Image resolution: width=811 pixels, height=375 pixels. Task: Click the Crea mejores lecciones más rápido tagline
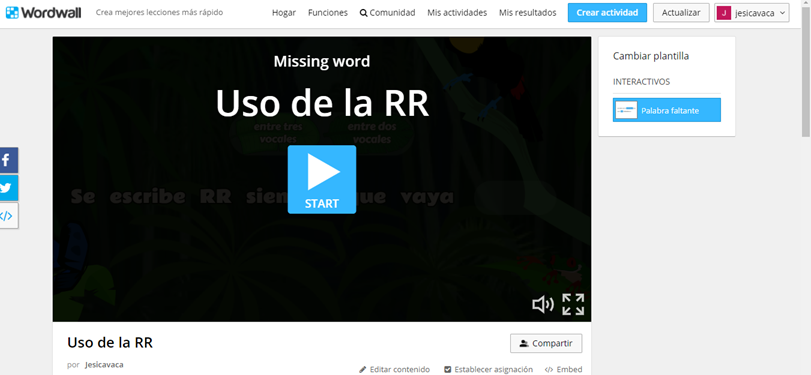(x=159, y=12)
